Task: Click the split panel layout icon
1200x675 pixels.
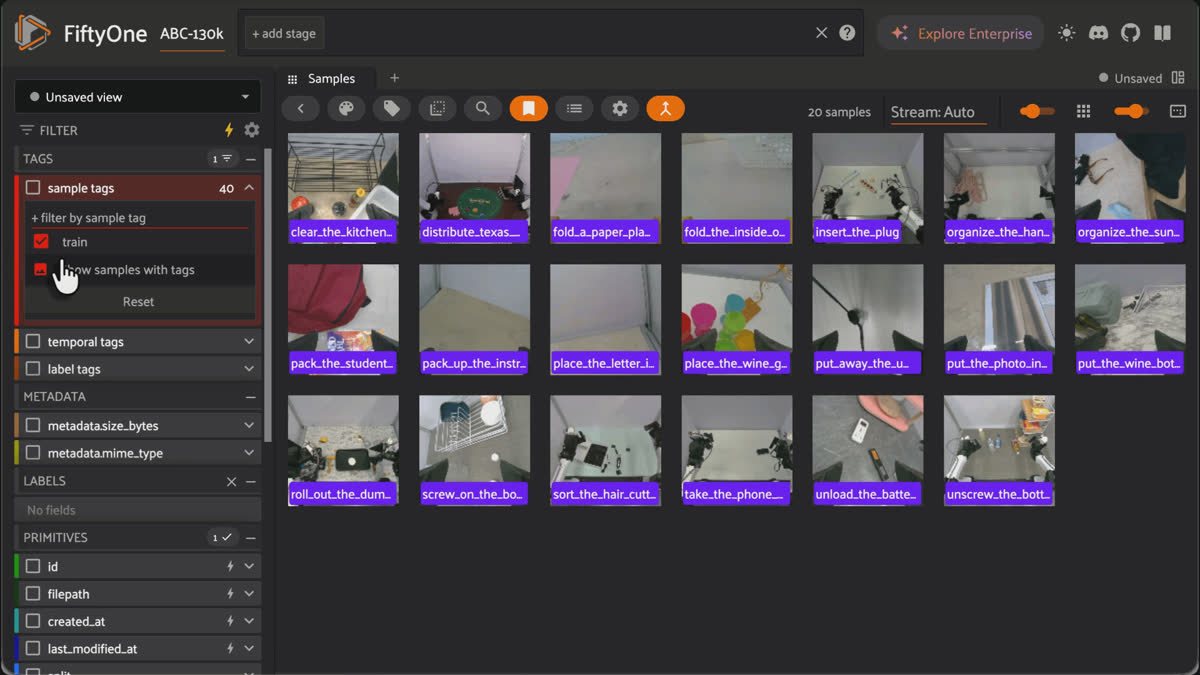Action: [1178, 78]
